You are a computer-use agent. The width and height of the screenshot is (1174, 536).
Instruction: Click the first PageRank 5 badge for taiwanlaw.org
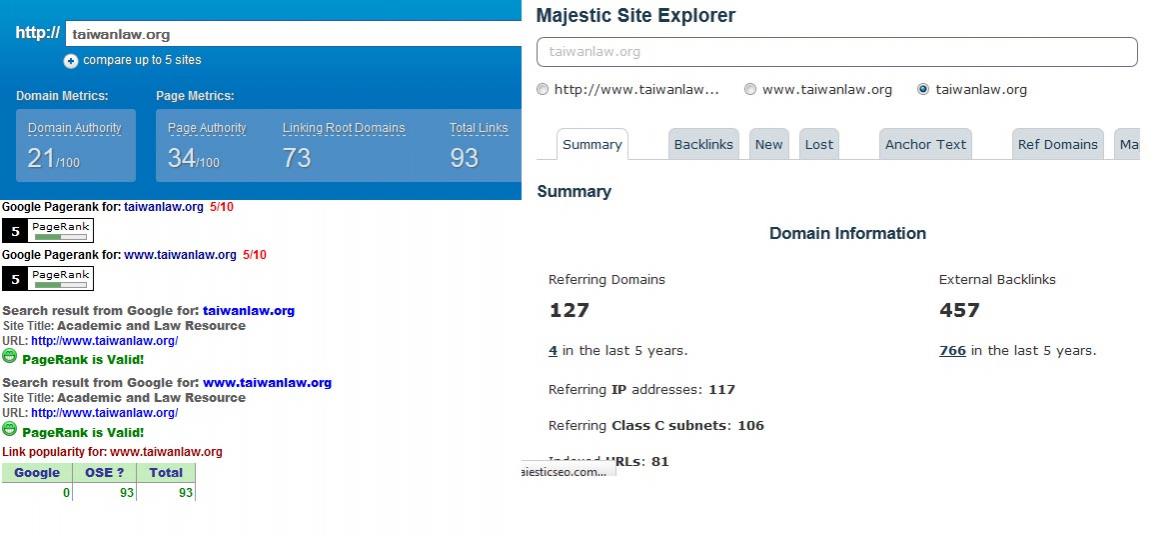[48, 231]
